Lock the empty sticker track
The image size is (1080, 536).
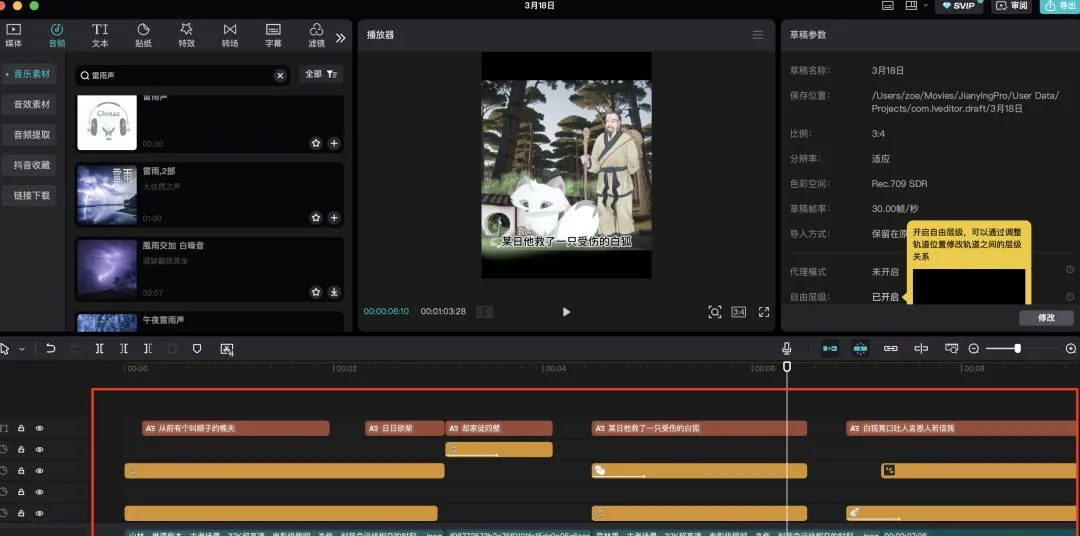point(21,492)
